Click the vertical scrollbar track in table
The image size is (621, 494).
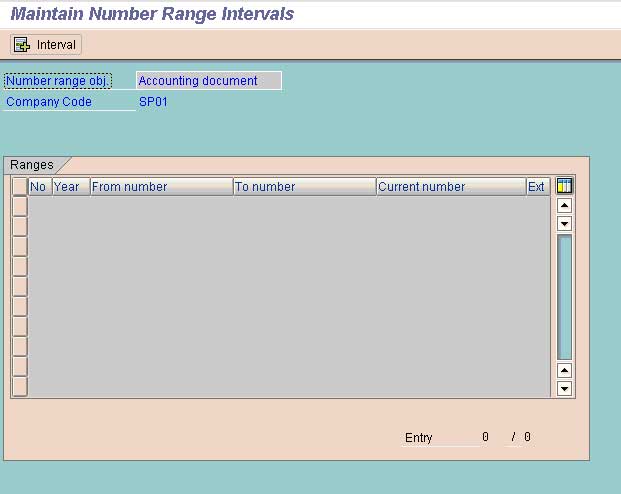564,297
